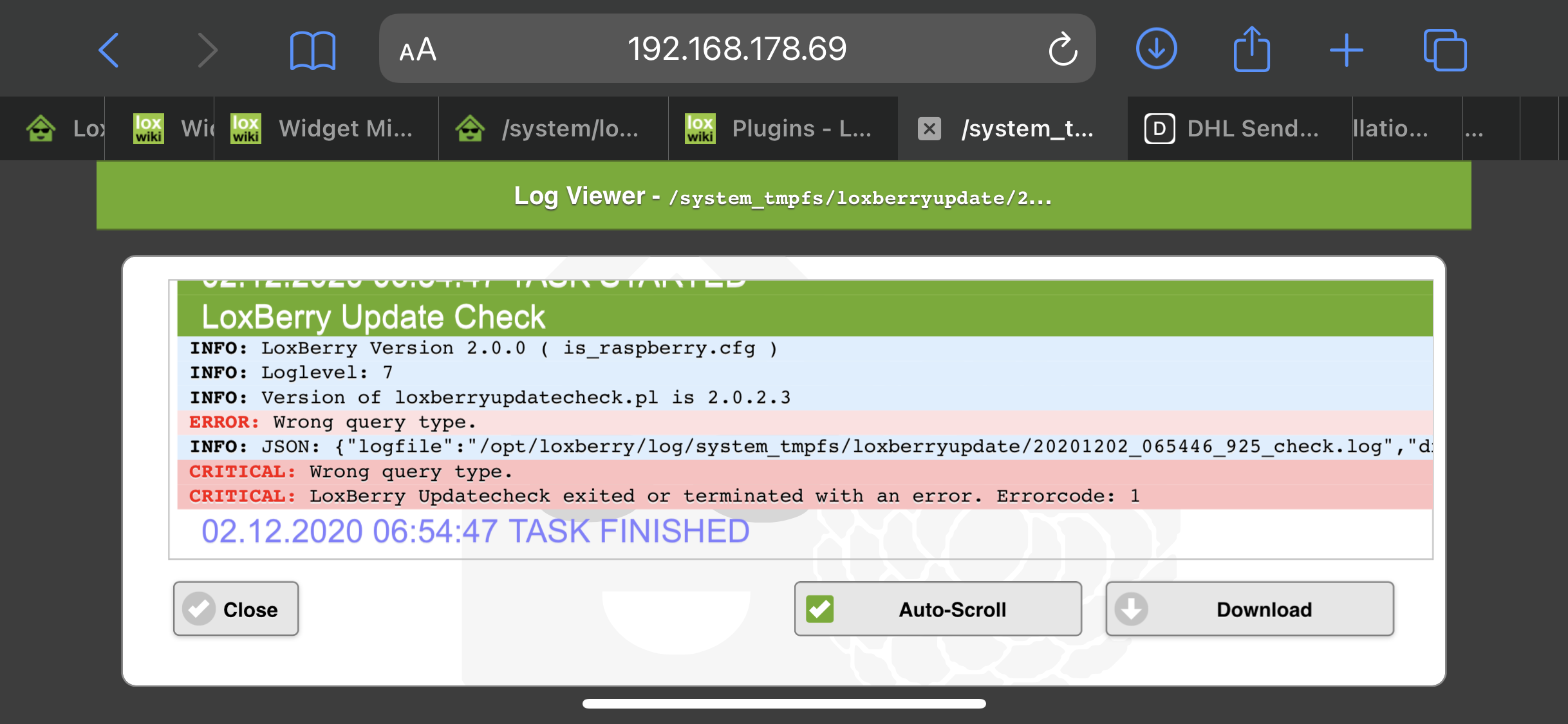Image resolution: width=1568 pixels, height=724 pixels.
Task: Click the CRITICAL Errorcode log line
Action: 663,496
